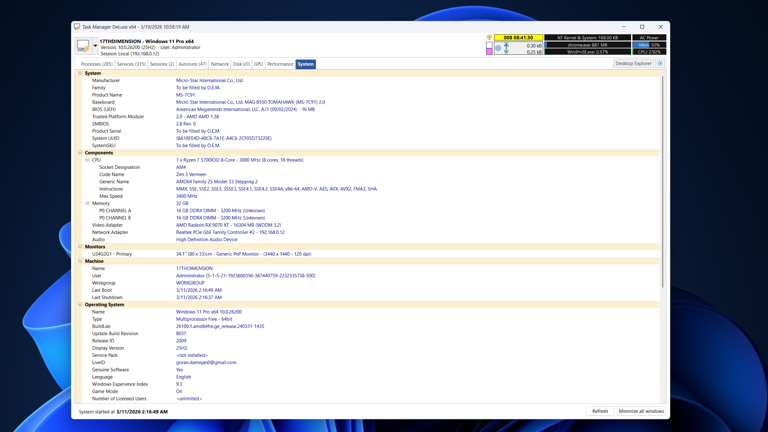Viewport: 768px width, 432px height.
Task: Click the blue round disk activity icon
Action: [x=498, y=48]
